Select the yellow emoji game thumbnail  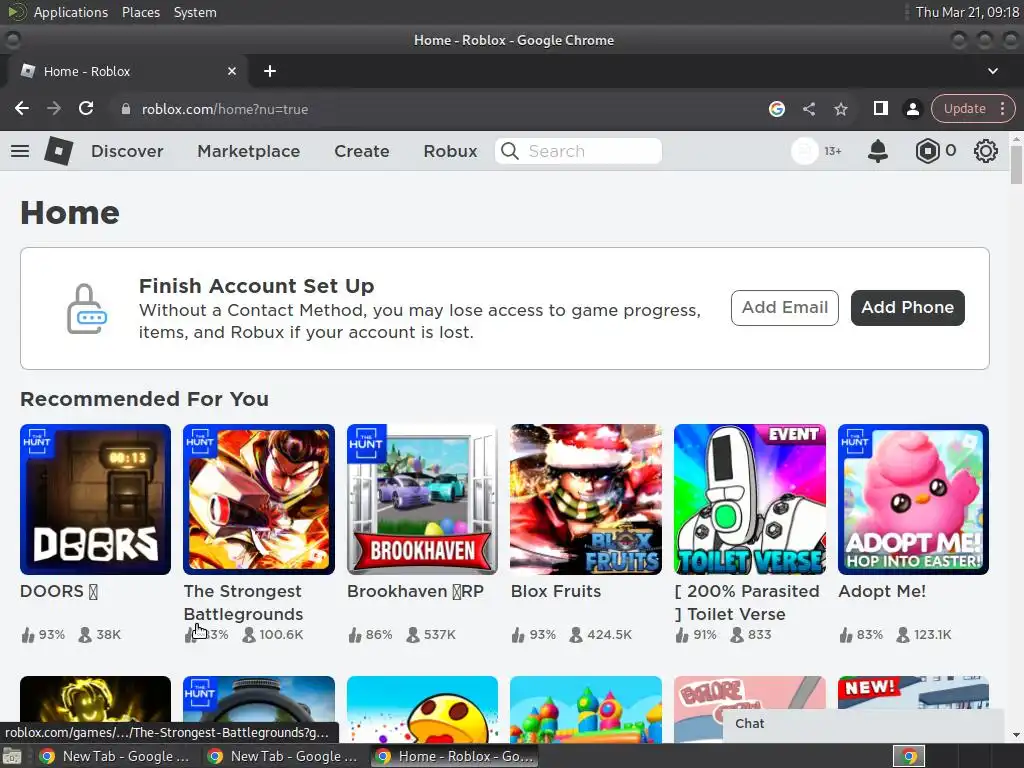[423, 709]
